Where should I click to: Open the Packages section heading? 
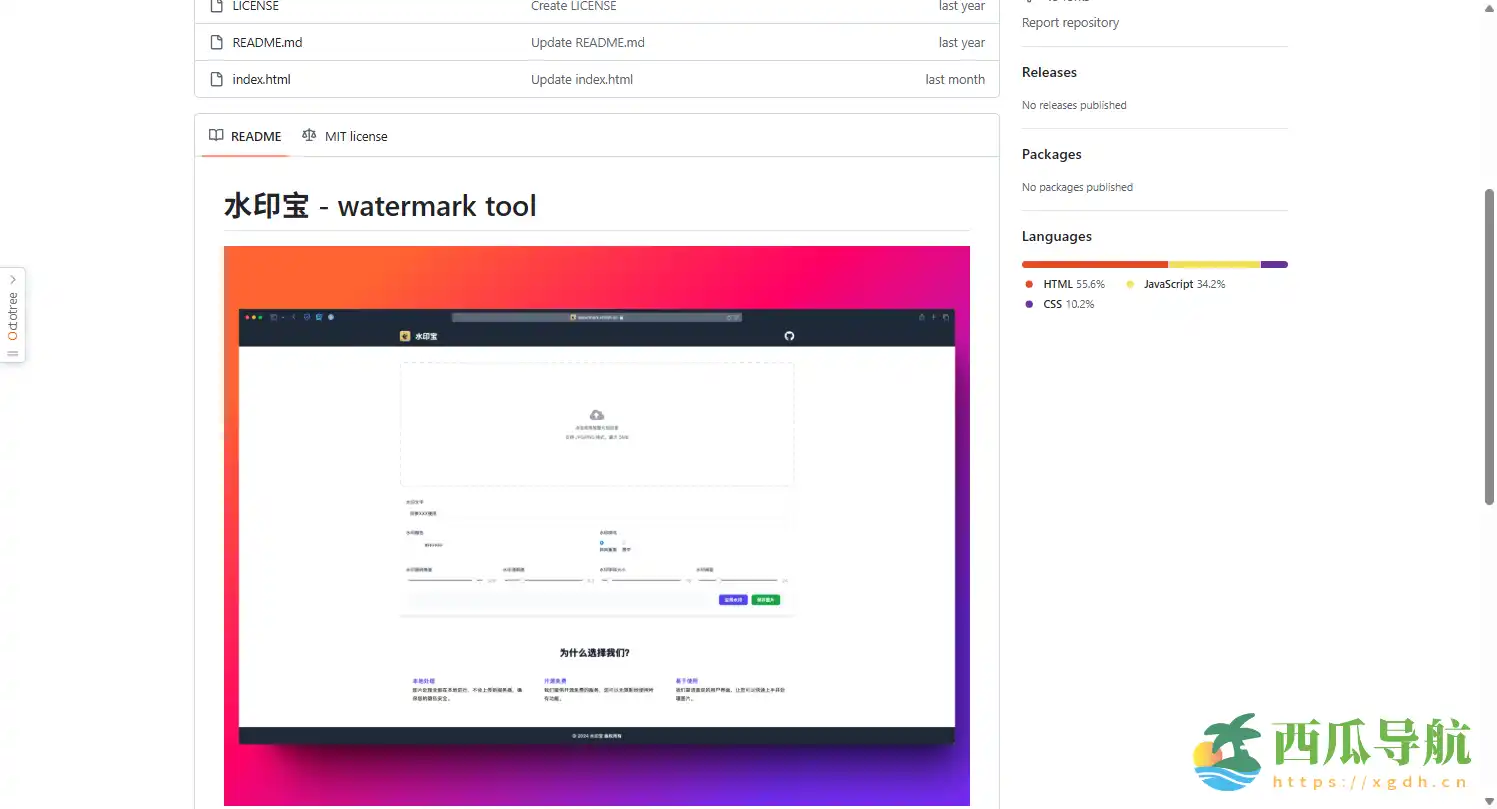[x=1051, y=155]
